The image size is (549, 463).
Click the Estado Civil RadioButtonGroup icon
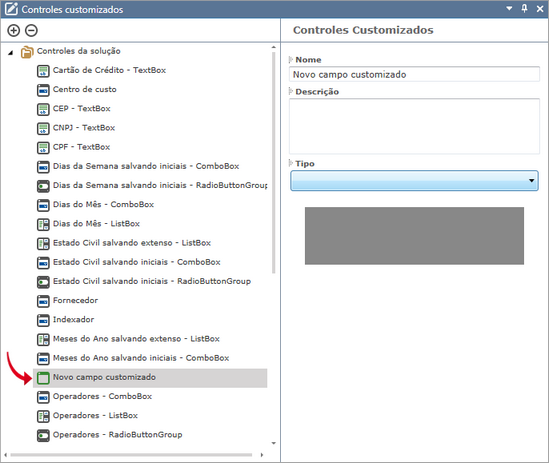point(43,282)
